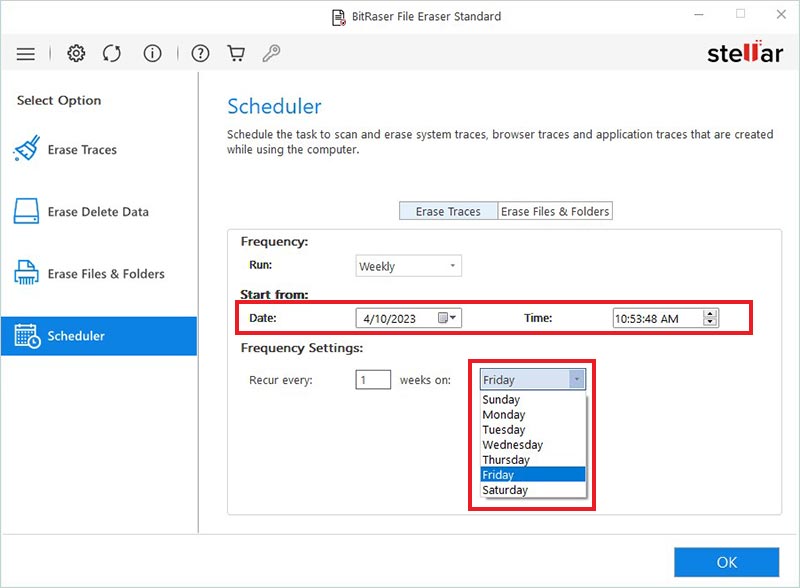Screen dimensions: 800x588
Task: Click the update refresh icon
Action: pos(112,53)
